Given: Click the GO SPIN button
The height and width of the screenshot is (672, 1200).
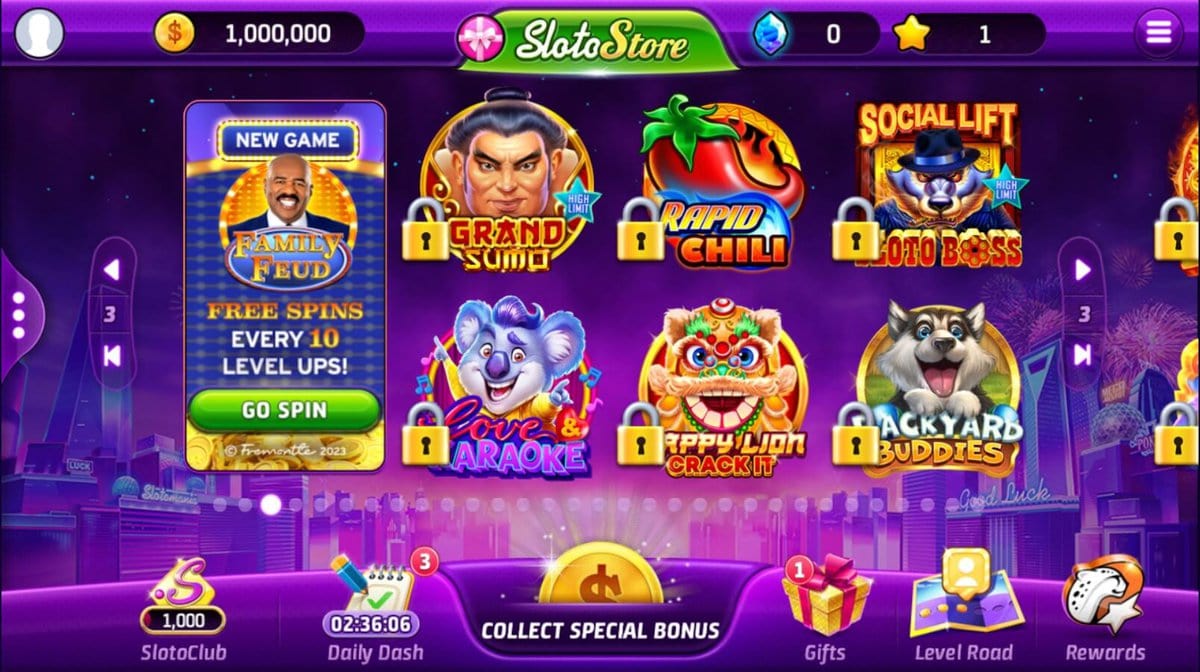Looking at the screenshot, I should coord(284,410).
